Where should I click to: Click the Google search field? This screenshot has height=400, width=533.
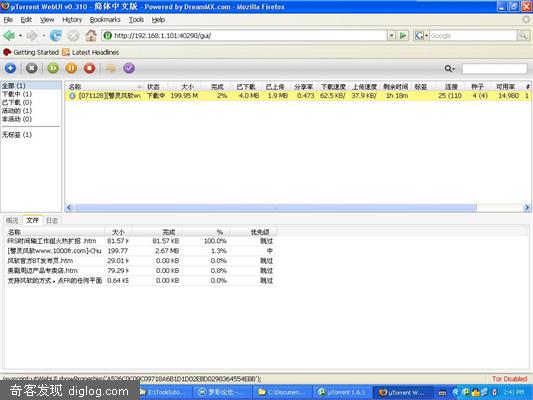[x=474, y=35]
